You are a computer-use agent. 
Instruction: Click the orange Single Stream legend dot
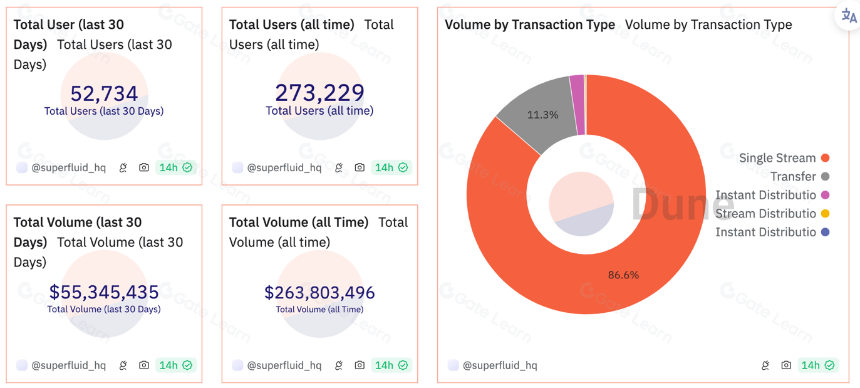pos(825,158)
